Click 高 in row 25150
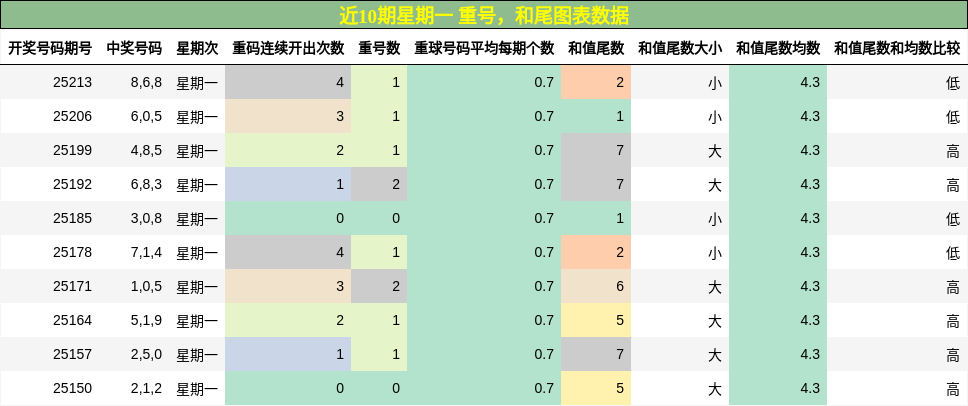The image size is (968, 406). tap(953, 388)
